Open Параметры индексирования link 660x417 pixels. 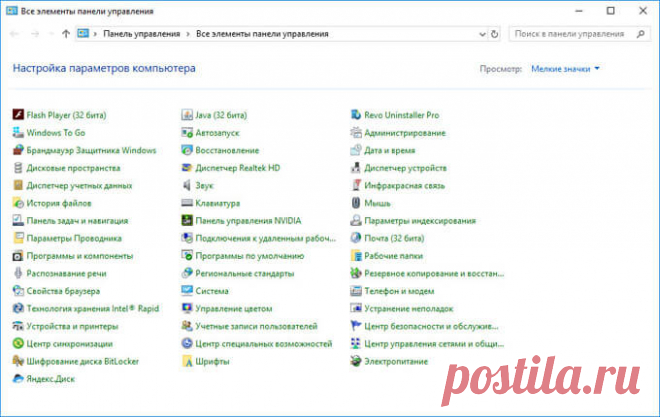[x=420, y=220]
